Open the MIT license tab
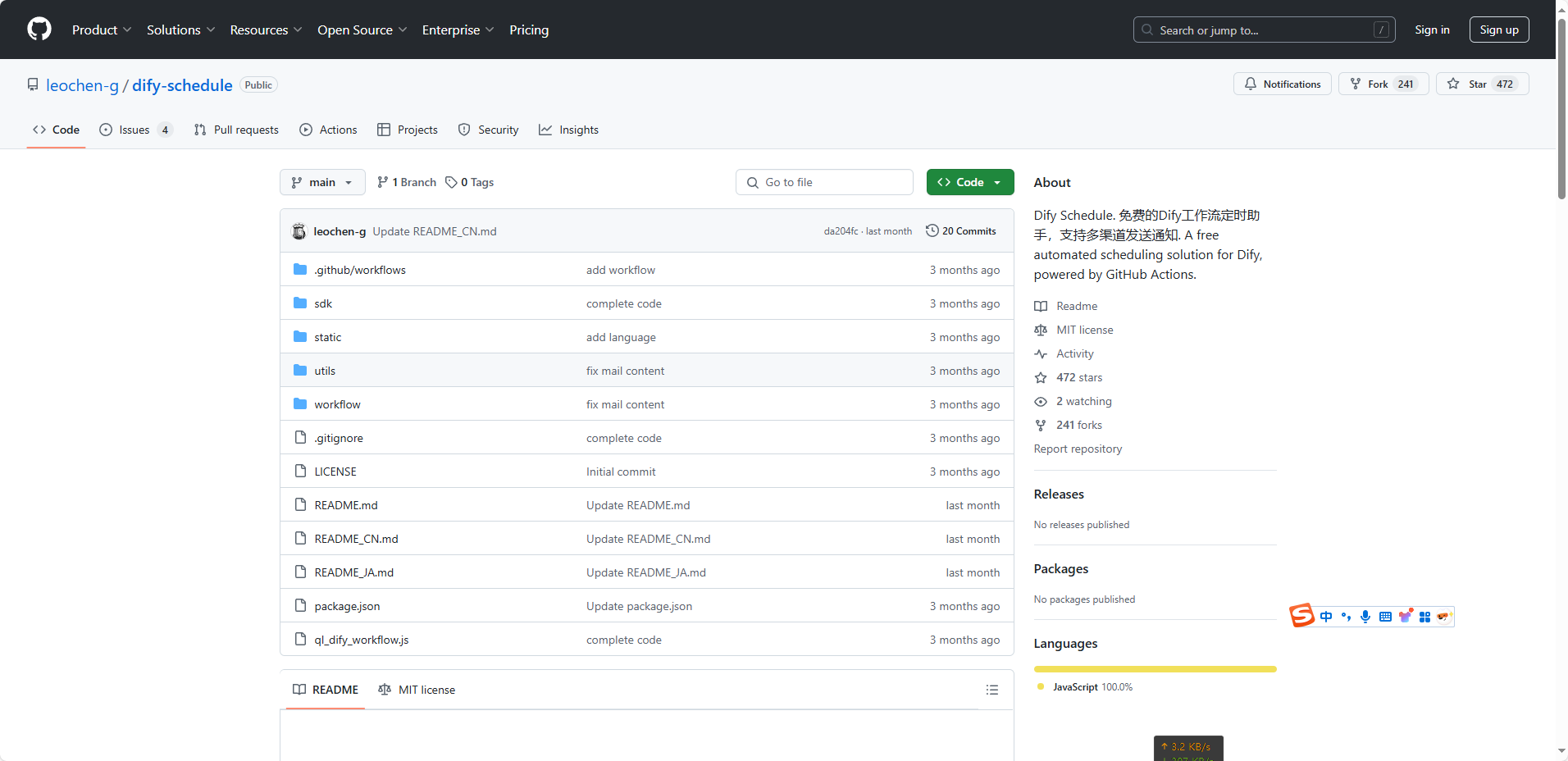Image resolution: width=1568 pixels, height=761 pixels. pos(417,690)
